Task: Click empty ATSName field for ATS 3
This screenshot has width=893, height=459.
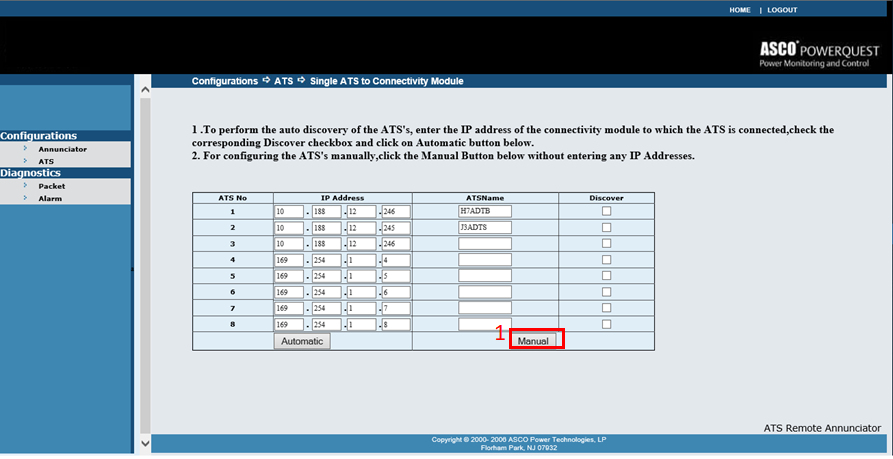Action: pyautogui.click(x=485, y=244)
